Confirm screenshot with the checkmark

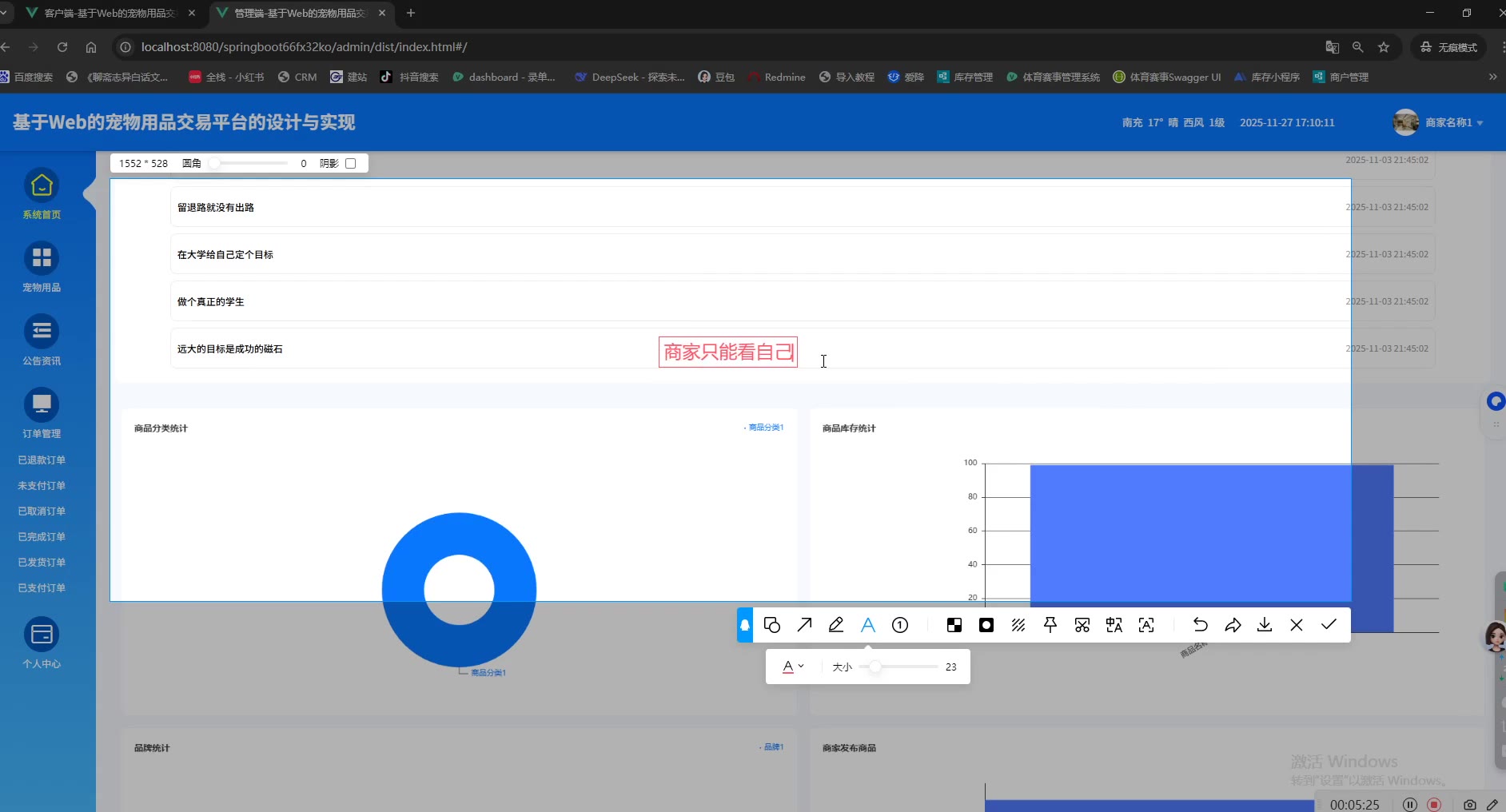tap(1329, 625)
